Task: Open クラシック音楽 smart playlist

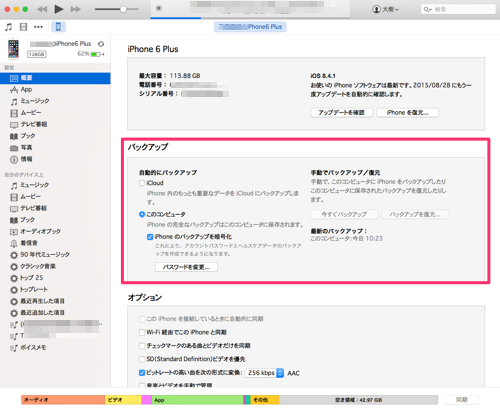Action: click(55, 267)
